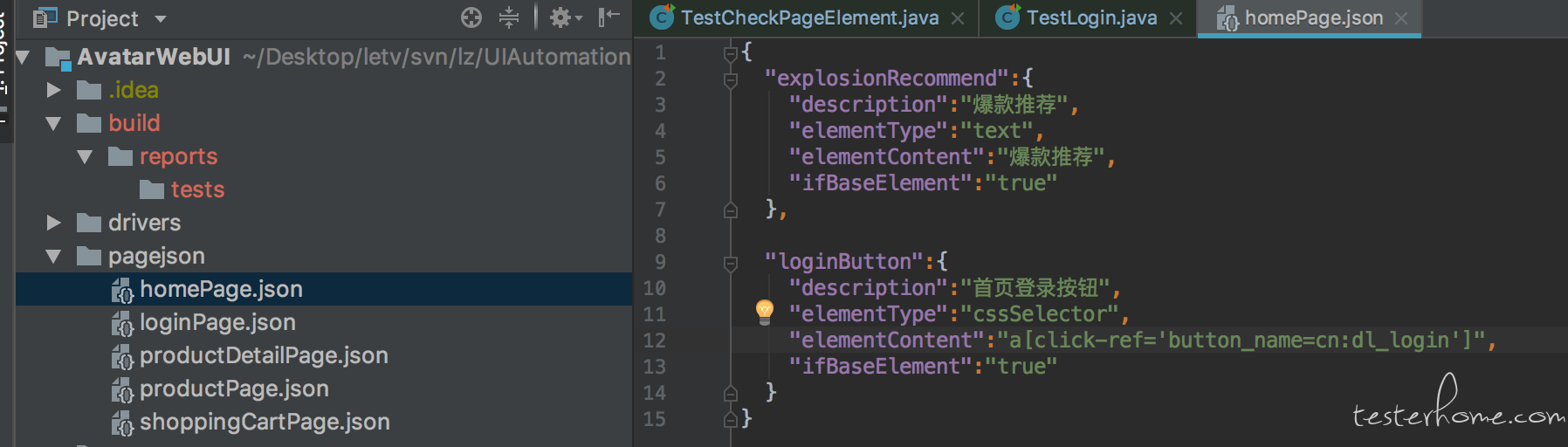Image resolution: width=1568 pixels, height=447 pixels.
Task: Select shoppingCartPage.json in the project tree
Action: tap(265, 423)
